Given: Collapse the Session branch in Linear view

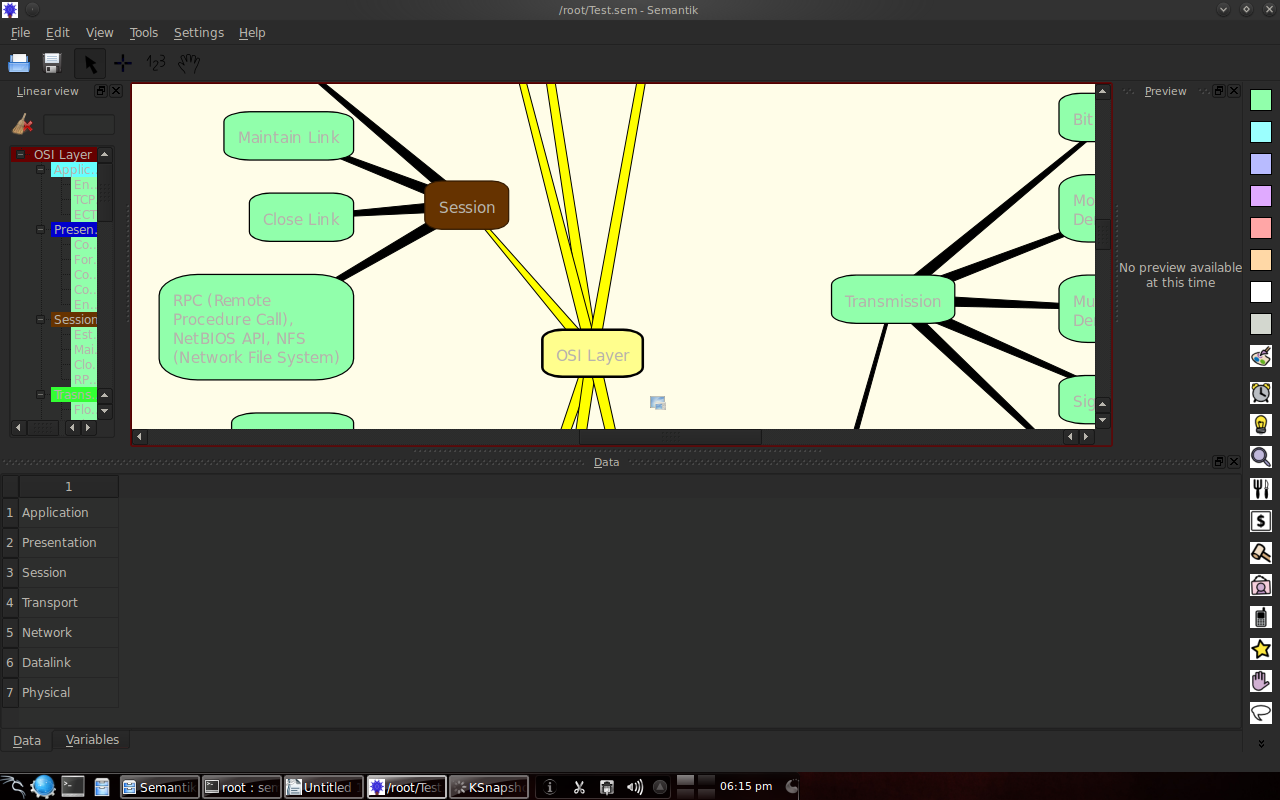Looking at the screenshot, I should (x=41, y=320).
